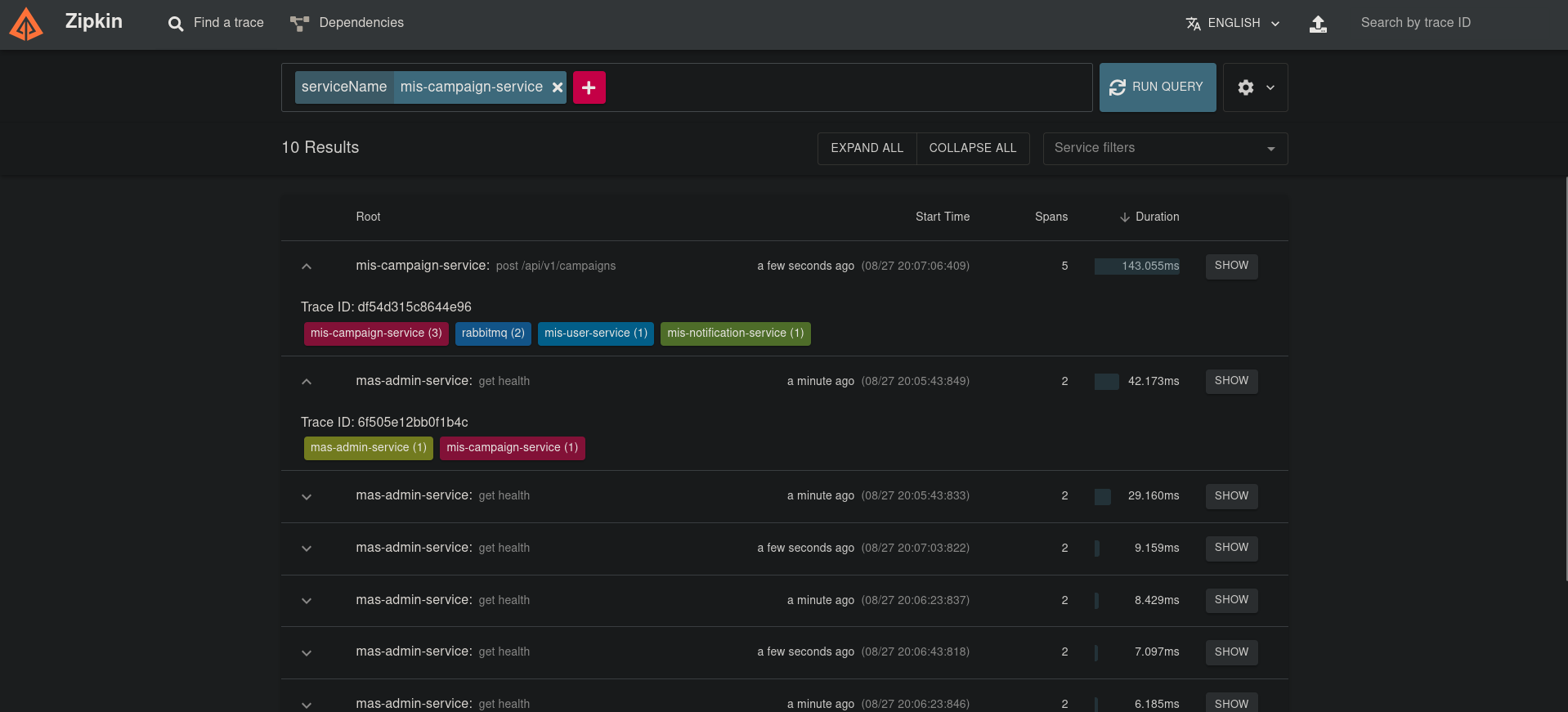
Task: Open the ENGLISH language dropdown
Action: click(1232, 23)
